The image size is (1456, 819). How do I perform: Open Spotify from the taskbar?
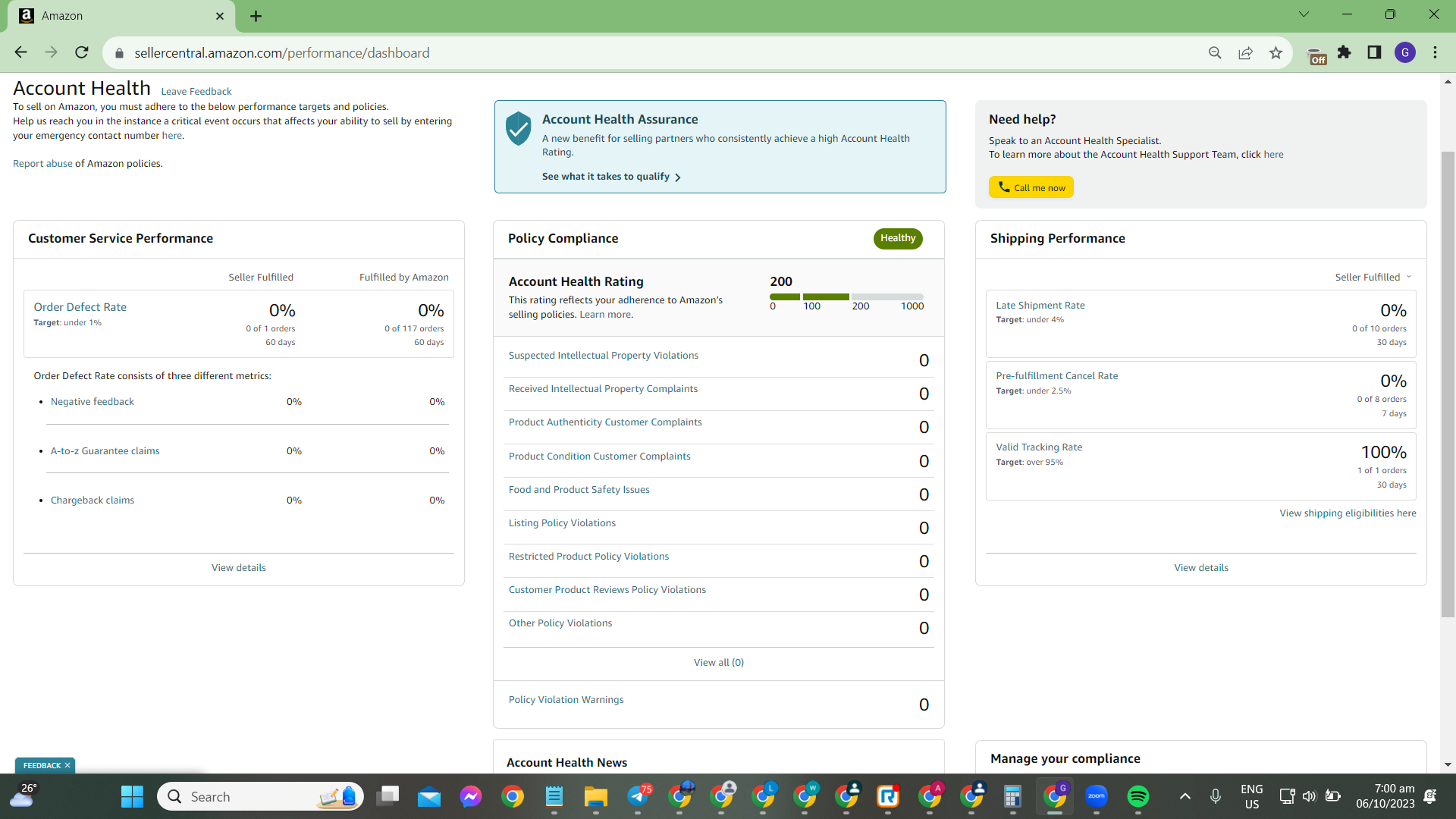point(1138,796)
